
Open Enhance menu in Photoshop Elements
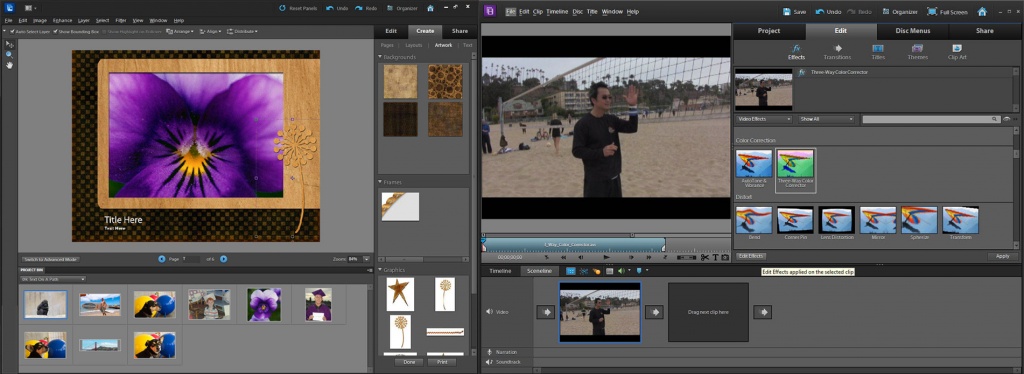[62, 20]
